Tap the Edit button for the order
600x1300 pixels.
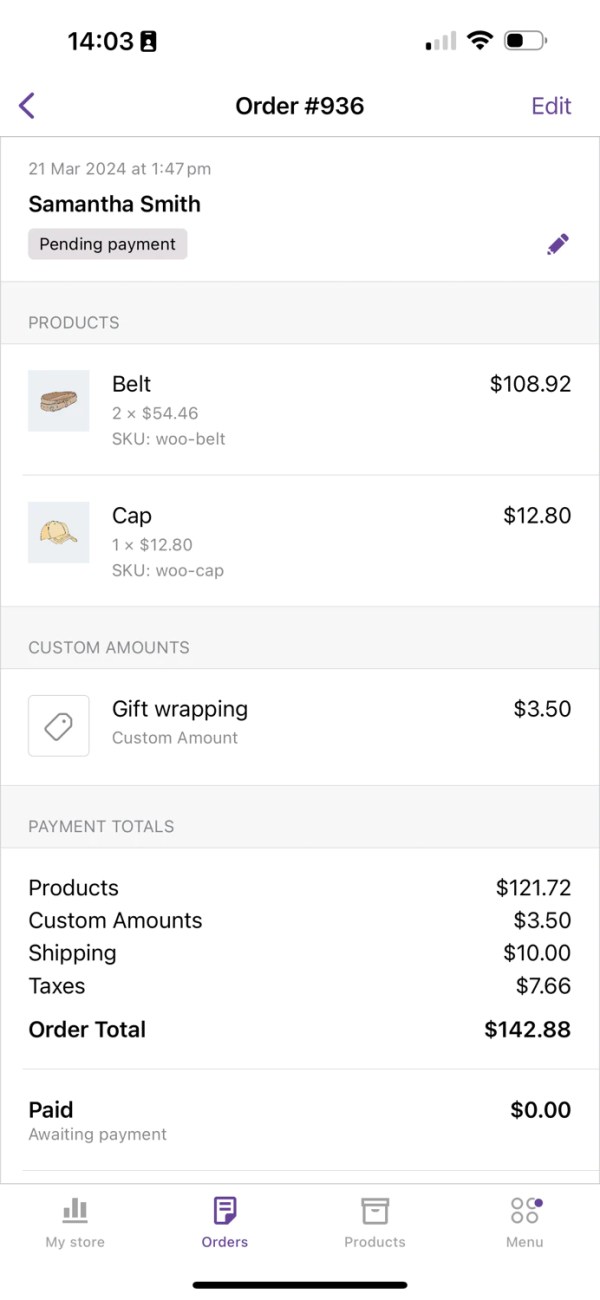point(551,106)
